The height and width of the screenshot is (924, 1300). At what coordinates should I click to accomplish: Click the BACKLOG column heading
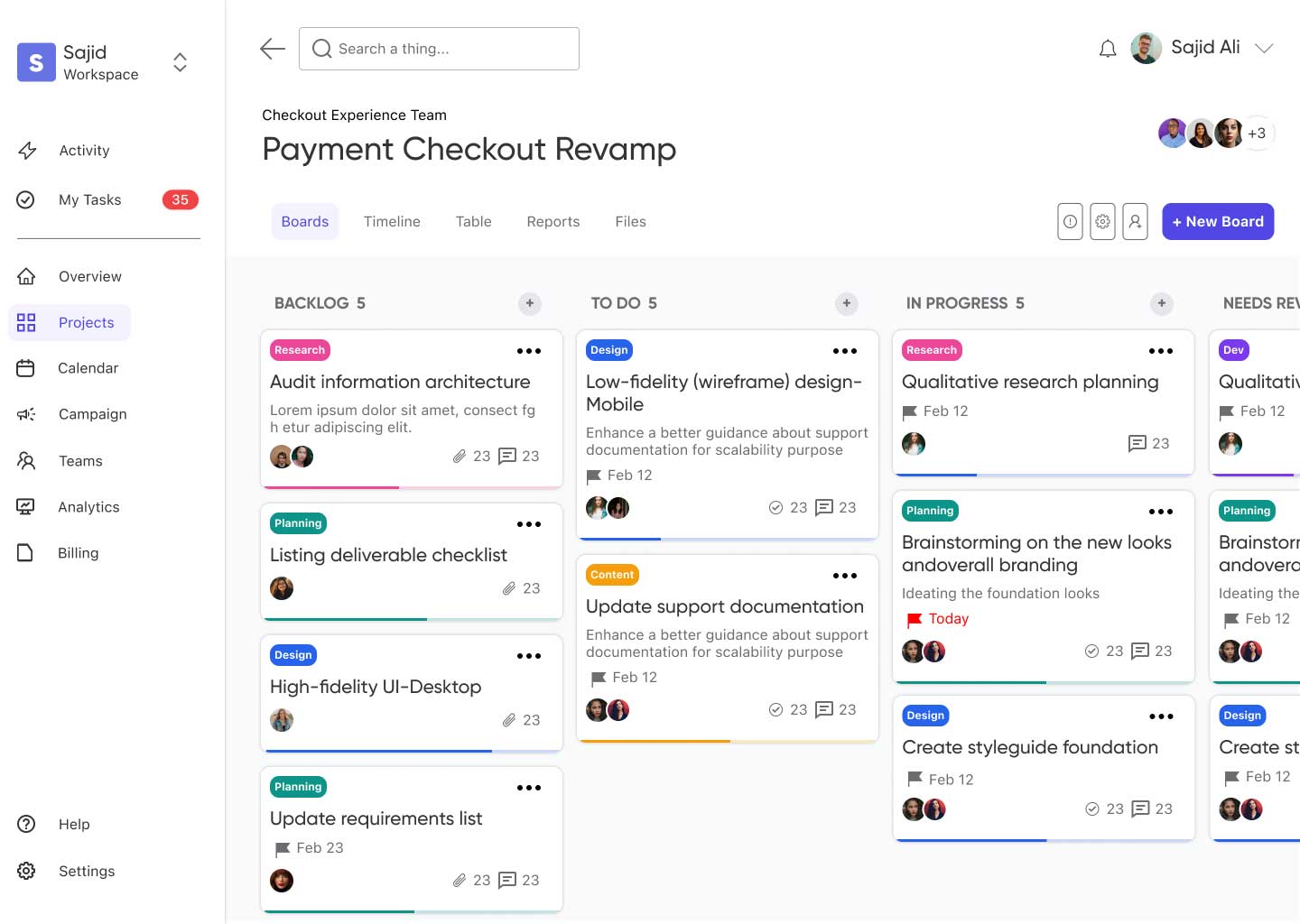point(311,303)
